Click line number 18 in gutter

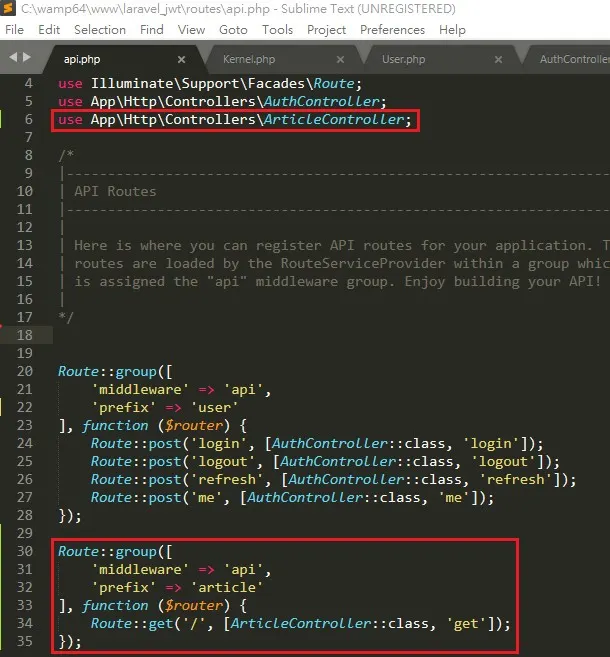pyautogui.click(x=25, y=335)
